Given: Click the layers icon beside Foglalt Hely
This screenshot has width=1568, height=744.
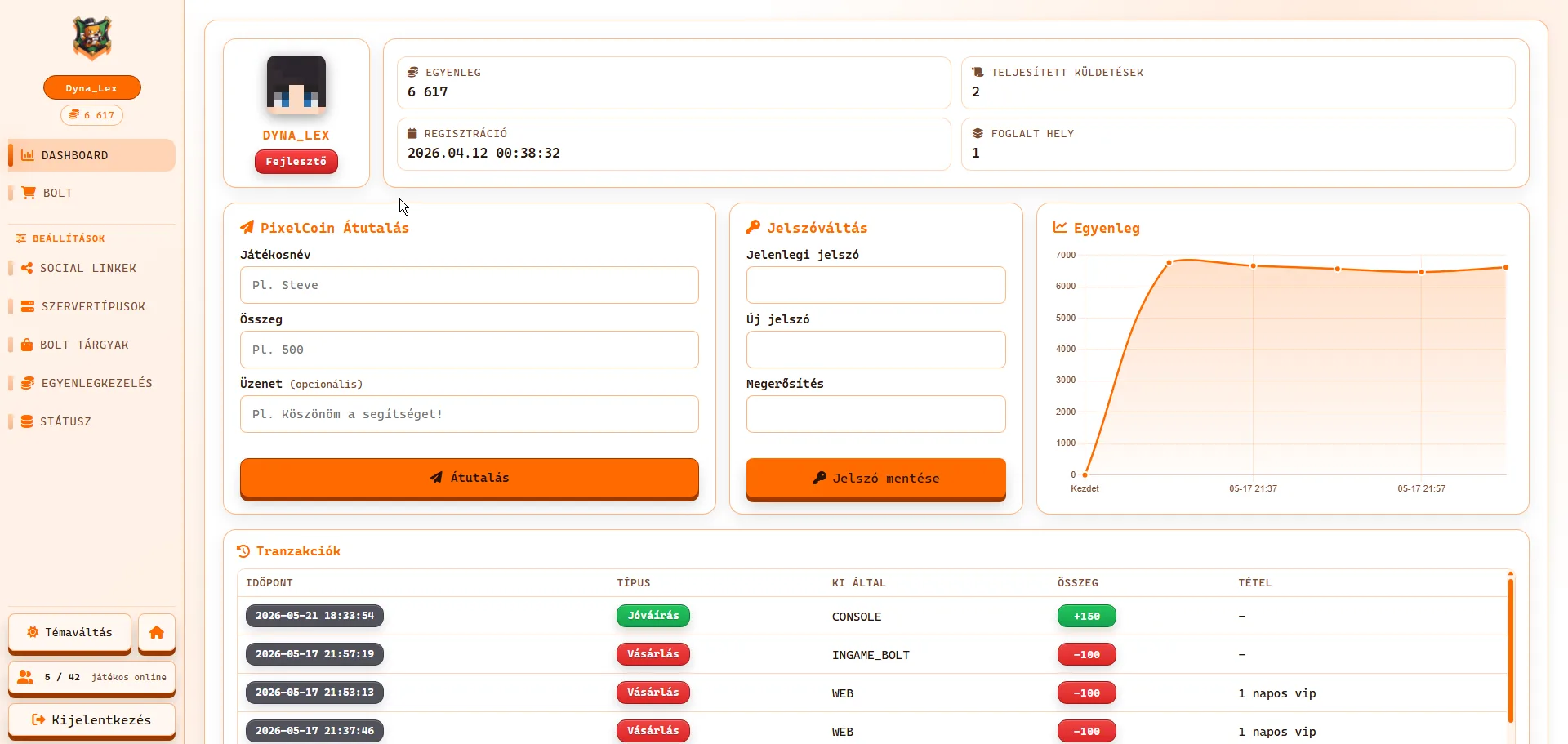Looking at the screenshot, I should point(978,133).
